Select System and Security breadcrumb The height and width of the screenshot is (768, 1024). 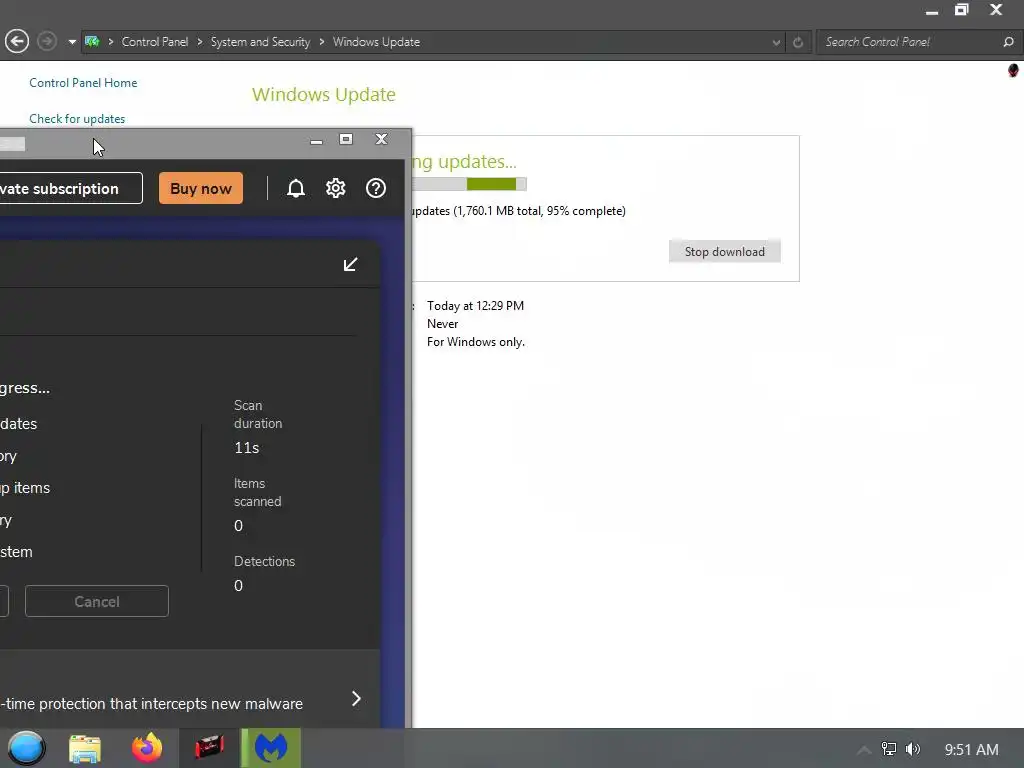(260, 42)
